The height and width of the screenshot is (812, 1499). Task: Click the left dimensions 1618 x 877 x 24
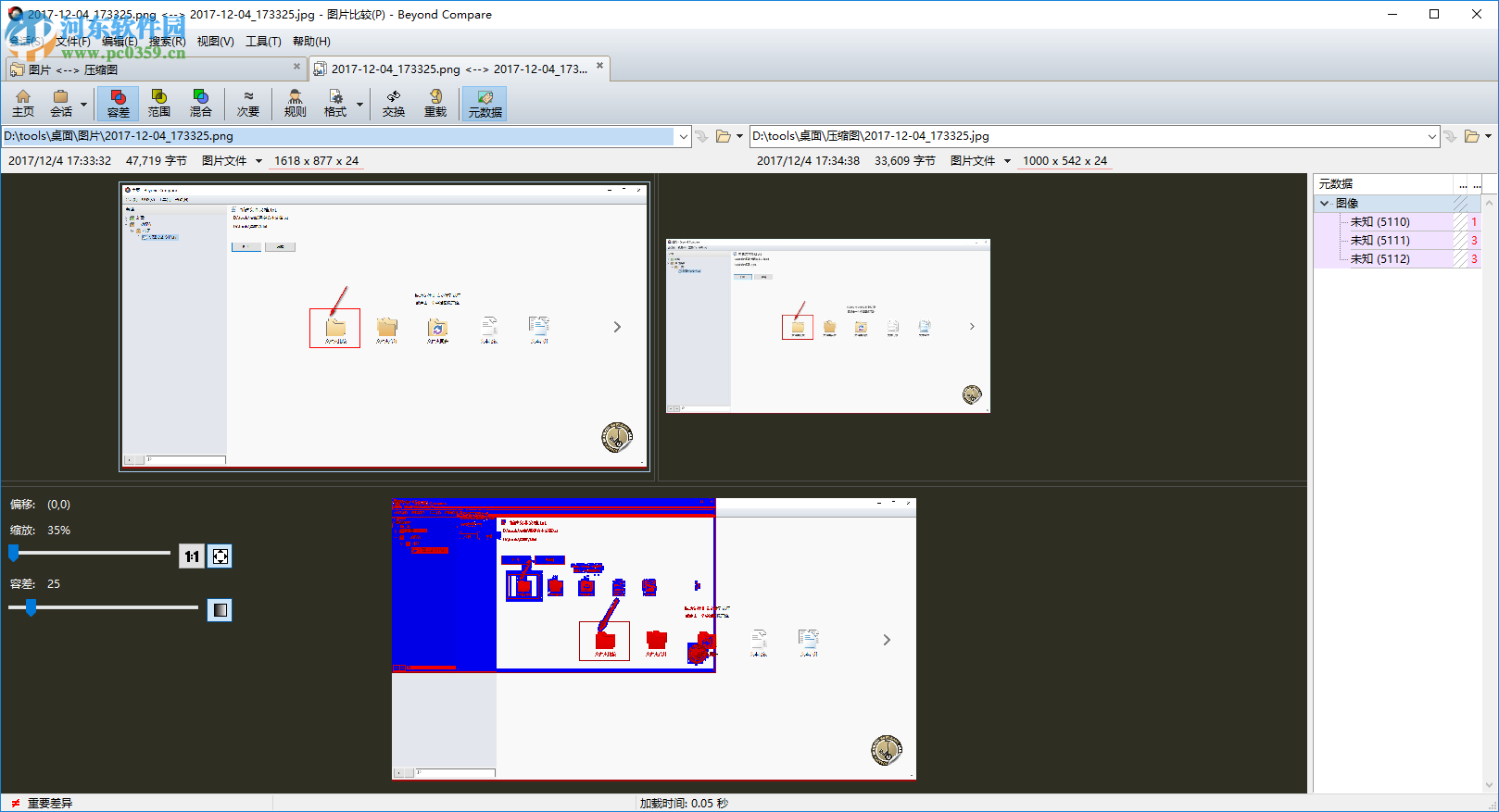316,161
